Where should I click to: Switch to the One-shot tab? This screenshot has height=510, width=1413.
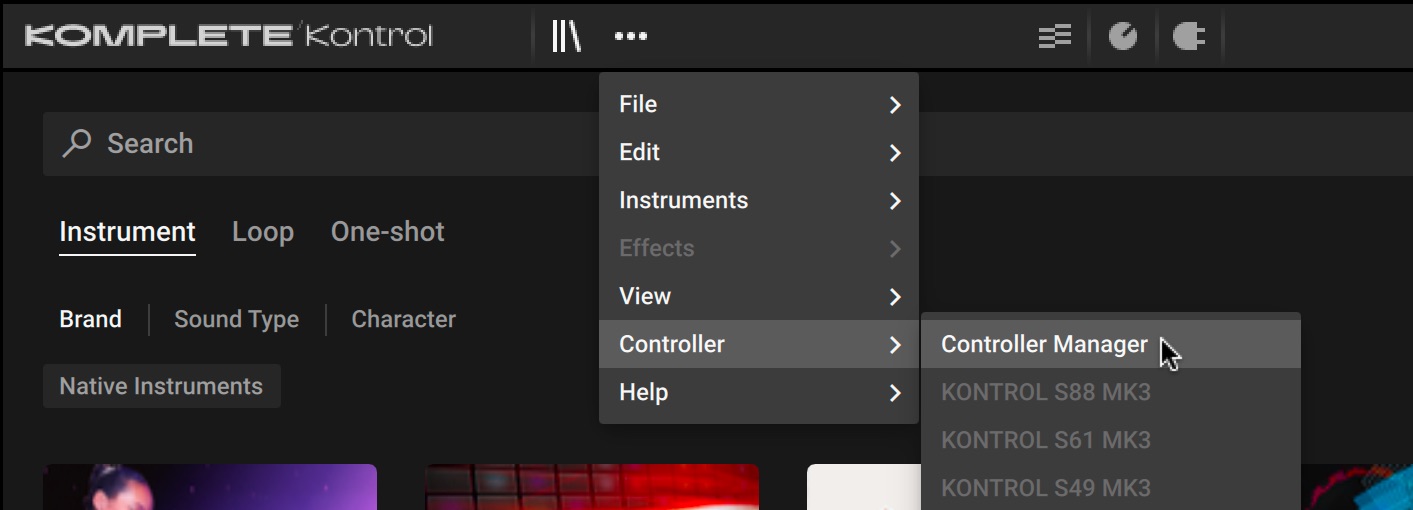[388, 232]
